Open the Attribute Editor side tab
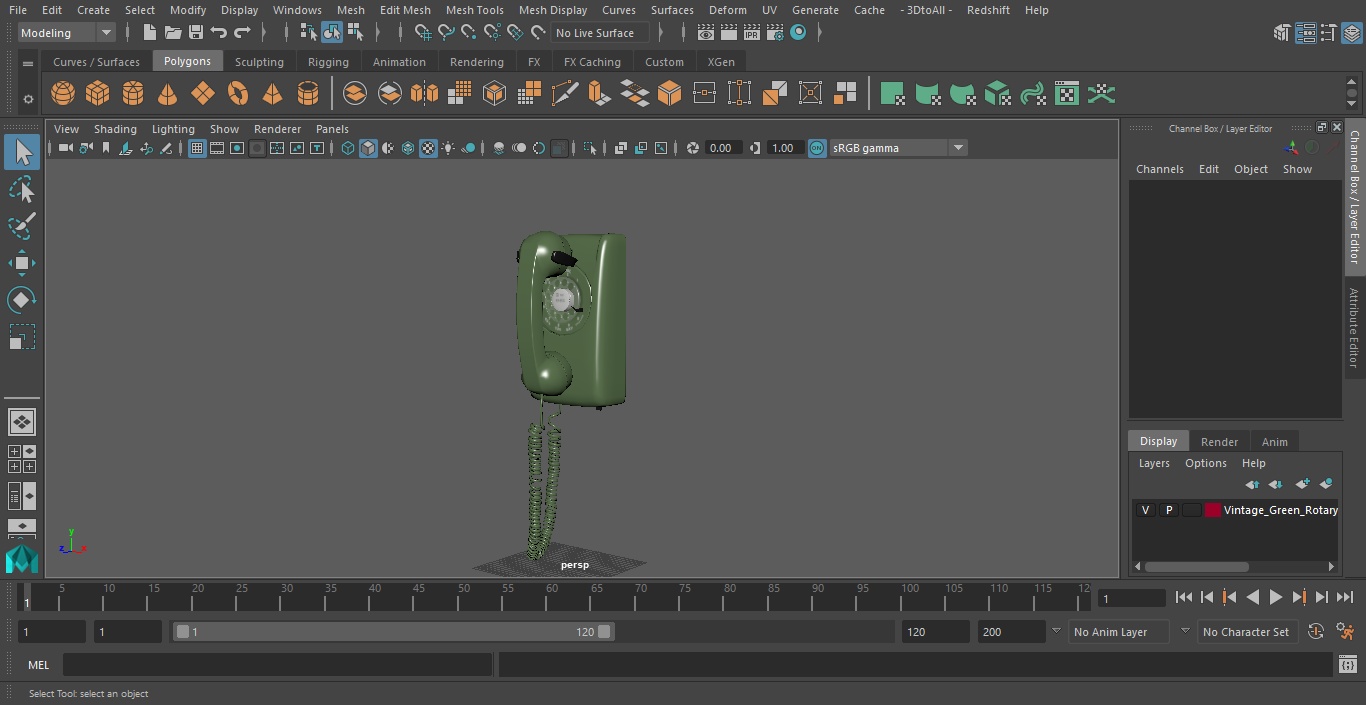1366x705 pixels. coord(1354,328)
